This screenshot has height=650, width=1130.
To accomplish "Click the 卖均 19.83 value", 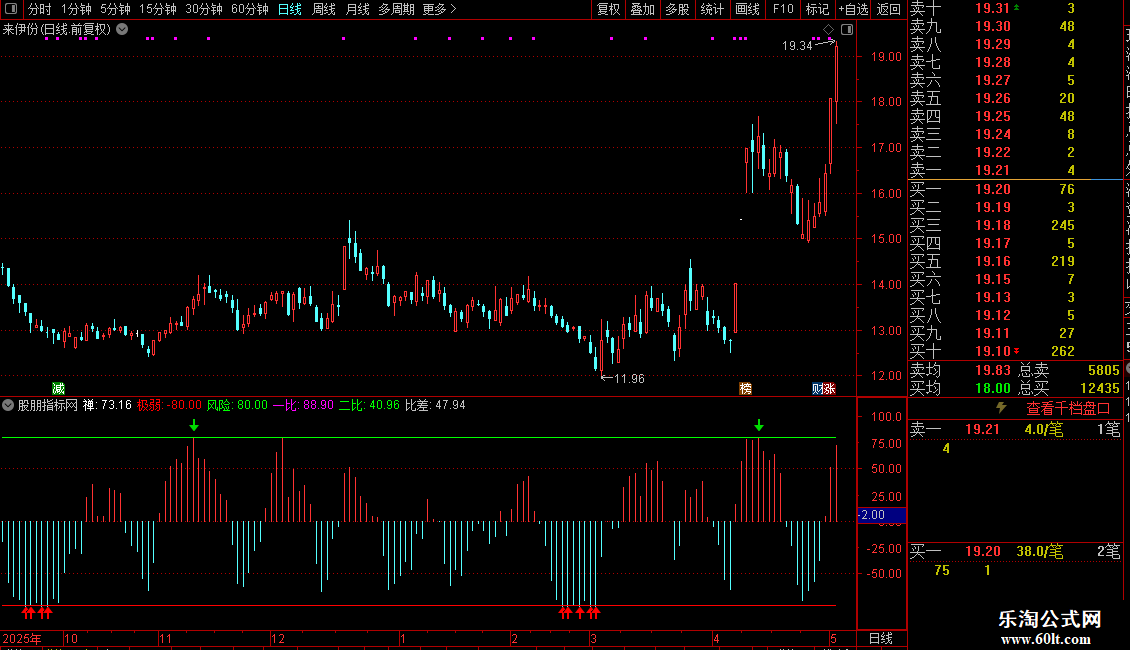I will pyautogui.click(x=992, y=370).
